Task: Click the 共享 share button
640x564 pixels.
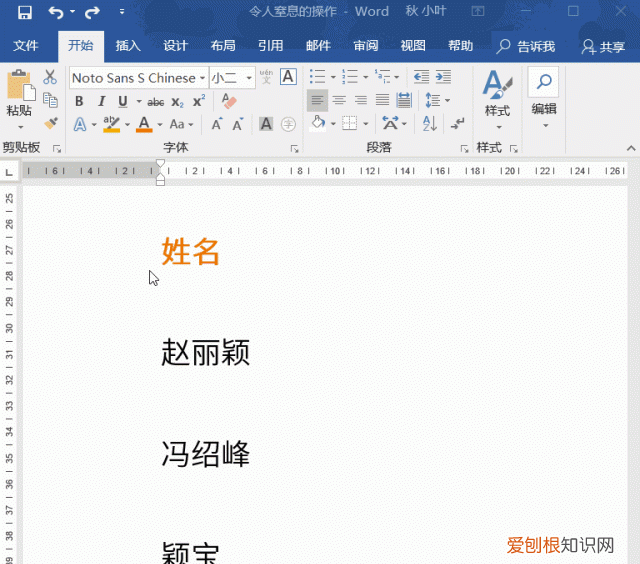Action: click(603, 47)
